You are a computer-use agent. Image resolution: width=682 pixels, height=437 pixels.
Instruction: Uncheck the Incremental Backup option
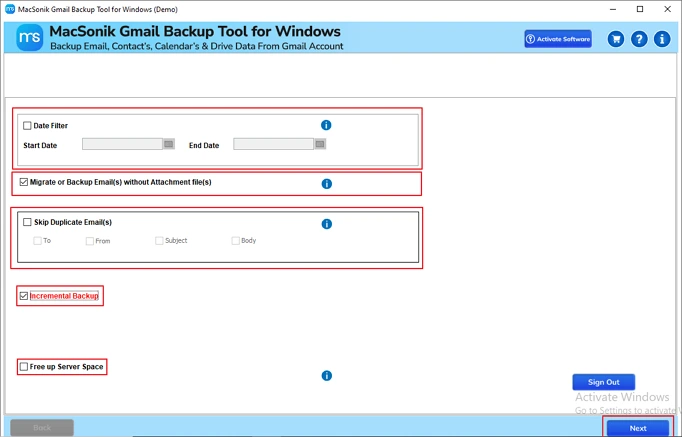click(x=23, y=296)
